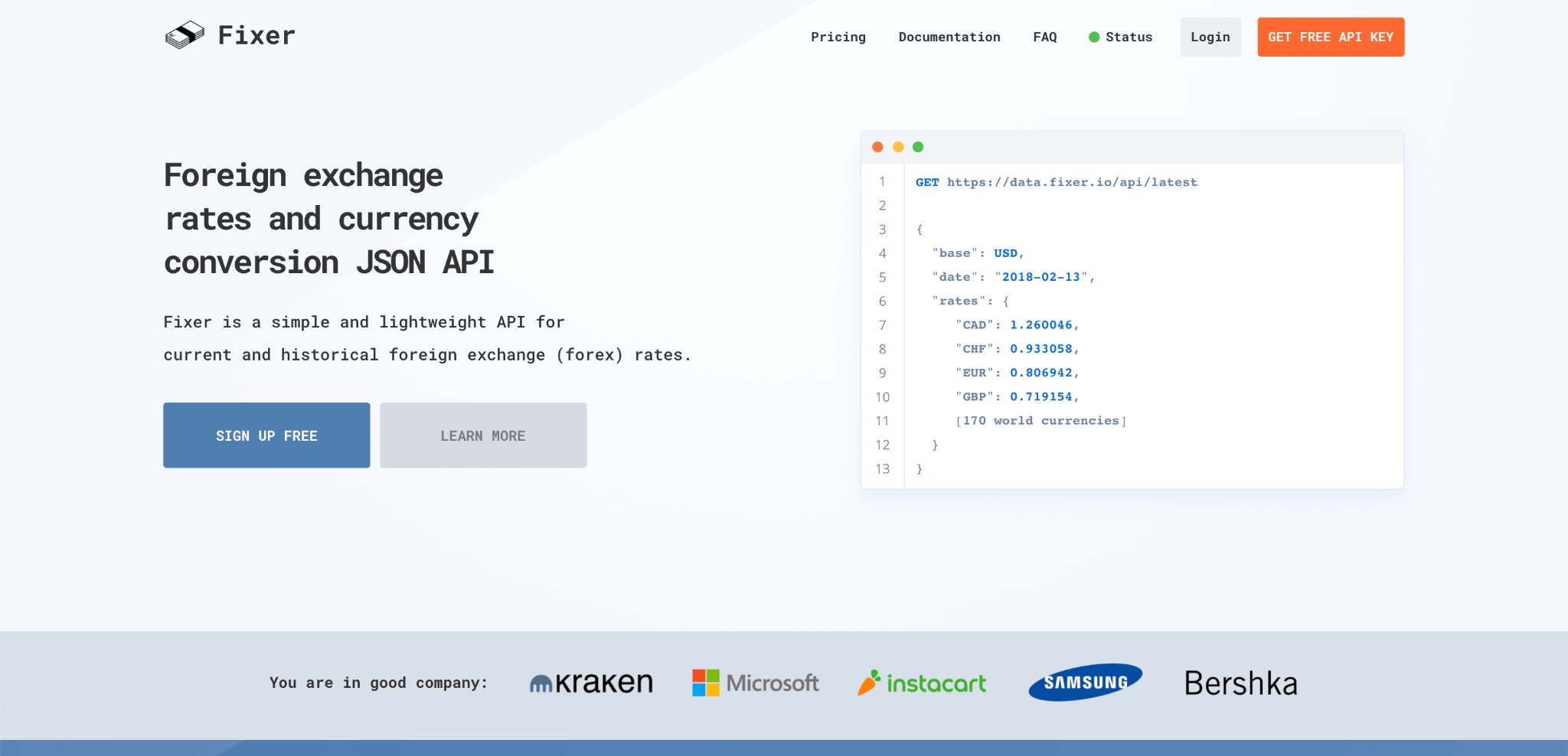The width and height of the screenshot is (1568, 756).
Task: Click the SIGN UP FREE button
Action: [266, 435]
